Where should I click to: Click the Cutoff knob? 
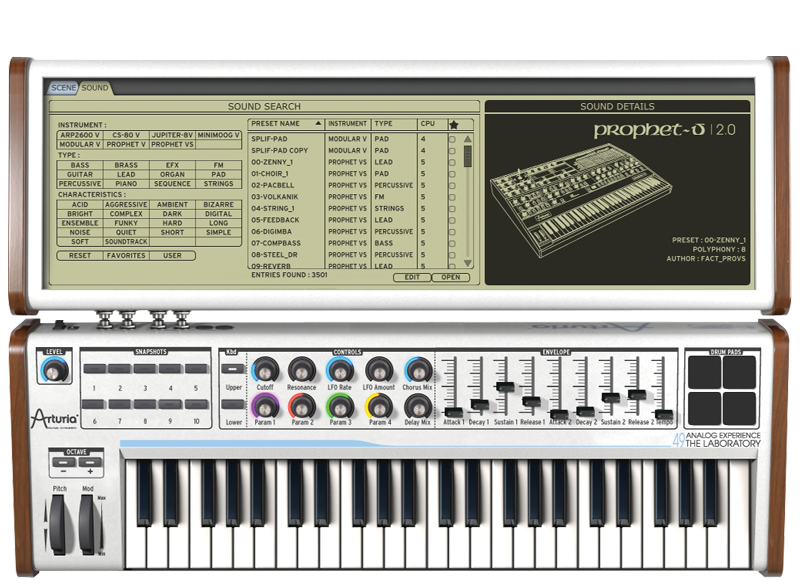point(265,369)
